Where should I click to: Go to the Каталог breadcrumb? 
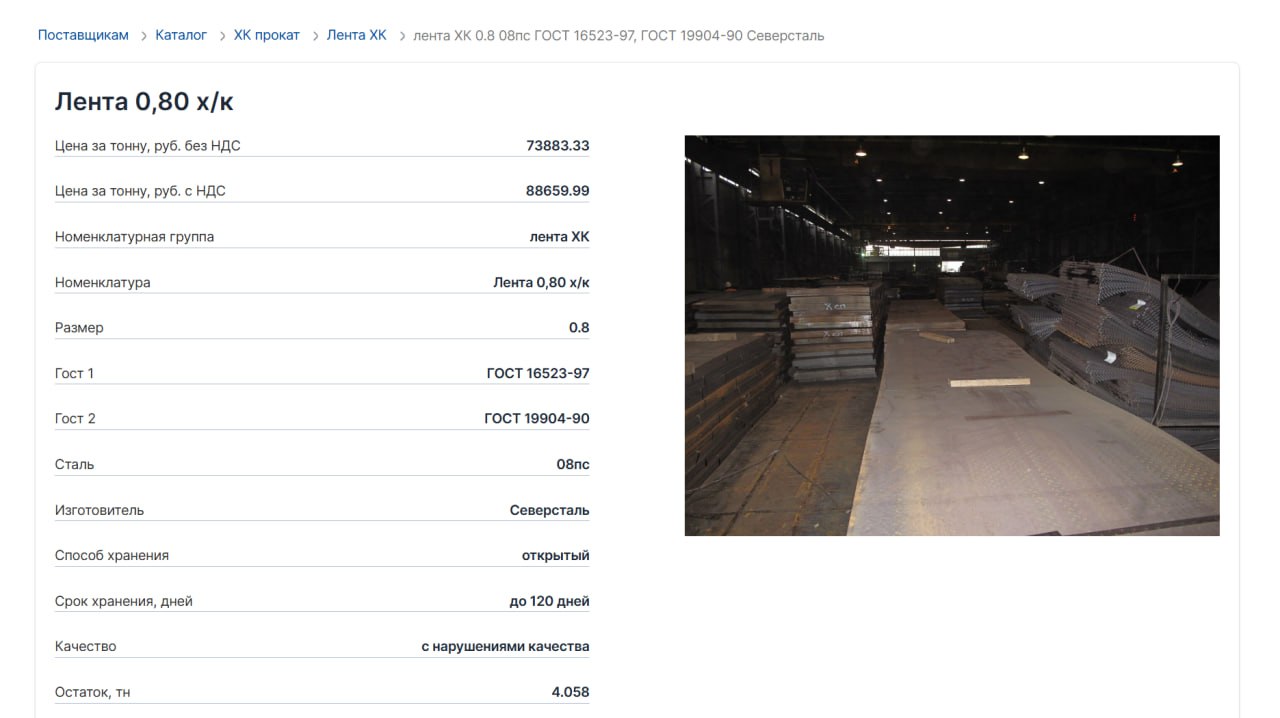[181, 35]
